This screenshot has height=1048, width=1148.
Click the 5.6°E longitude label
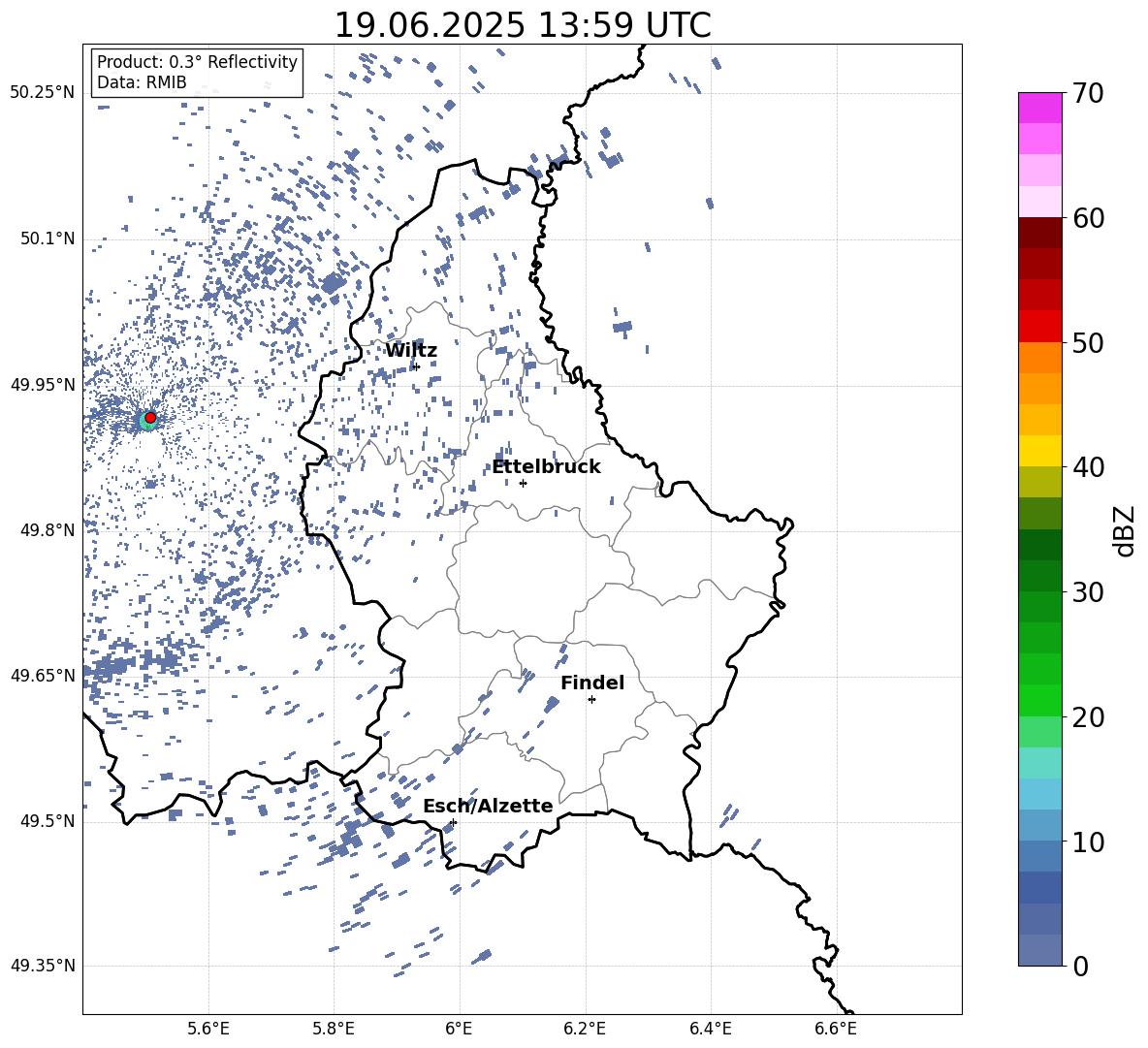[x=208, y=1029]
